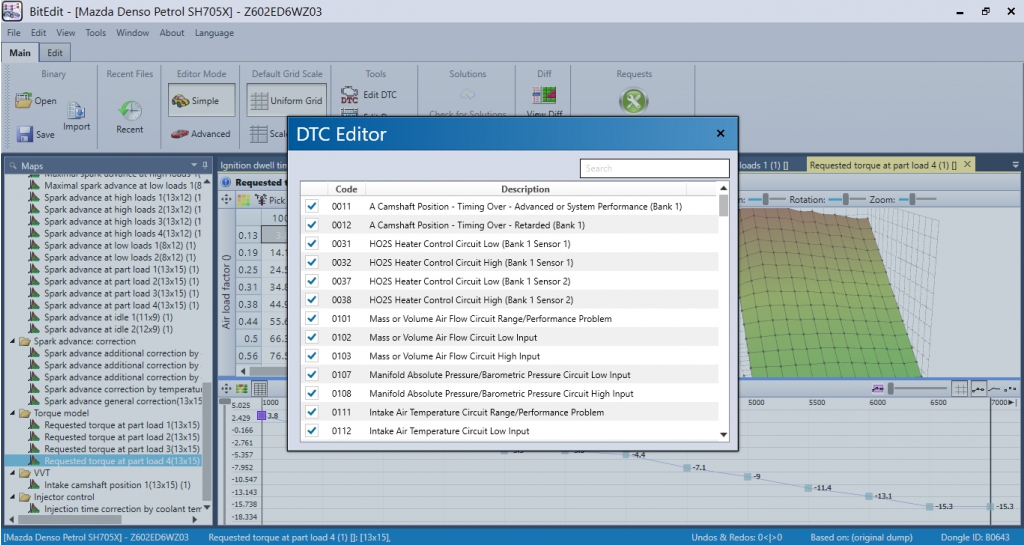Image resolution: width=1024 pixels, height=545 pixels.
Task: Toggle checkbox for DTC 0103
Action: [312, 356]
